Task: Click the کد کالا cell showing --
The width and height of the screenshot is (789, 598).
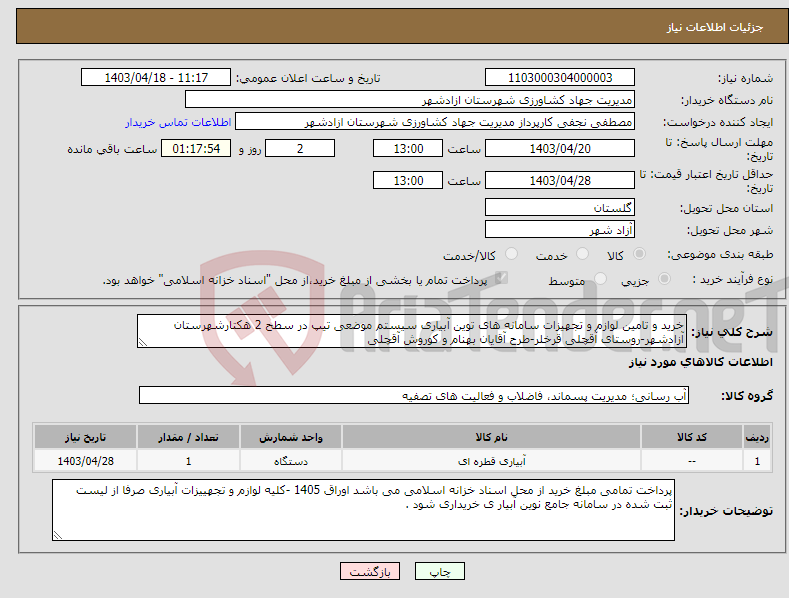Action: pos(692,461)
